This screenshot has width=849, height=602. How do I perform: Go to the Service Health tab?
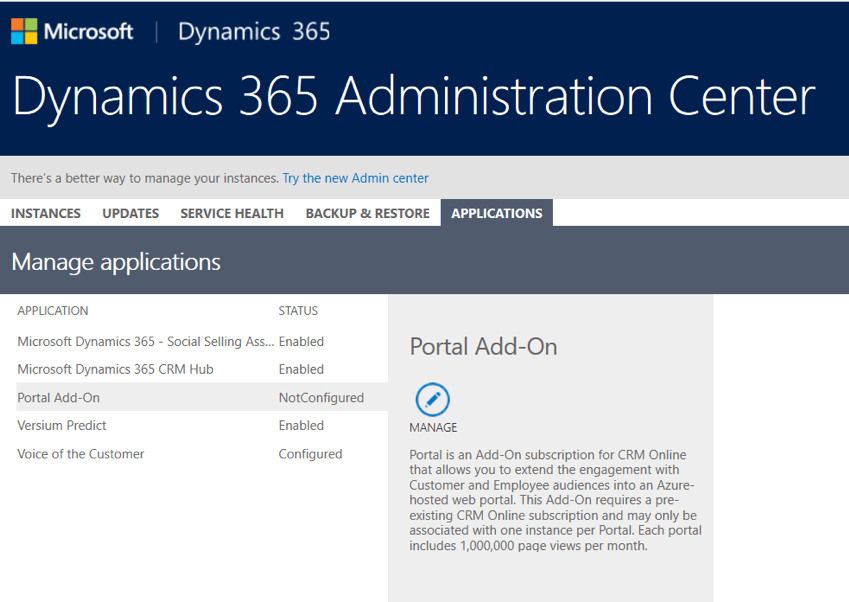coord(232,213)
